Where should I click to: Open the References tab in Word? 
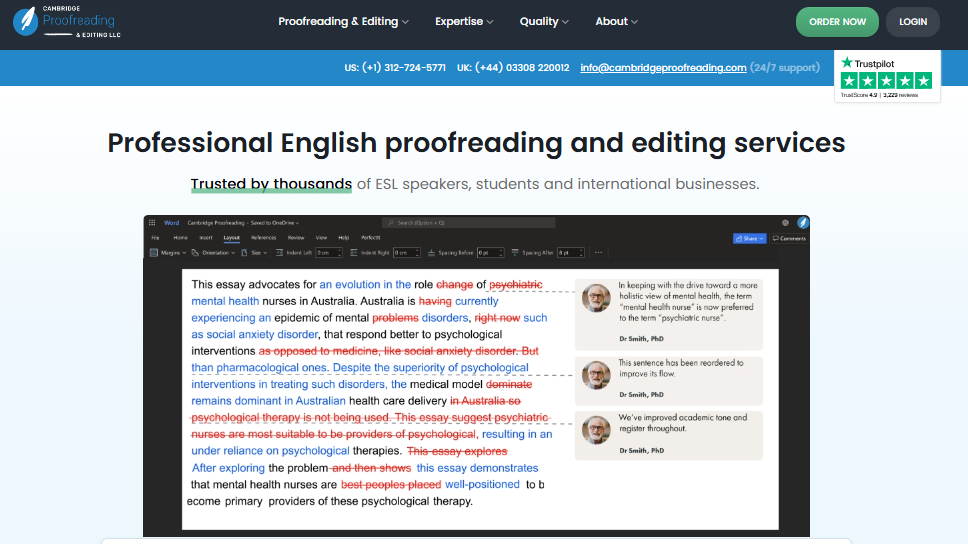pos(264,238)
